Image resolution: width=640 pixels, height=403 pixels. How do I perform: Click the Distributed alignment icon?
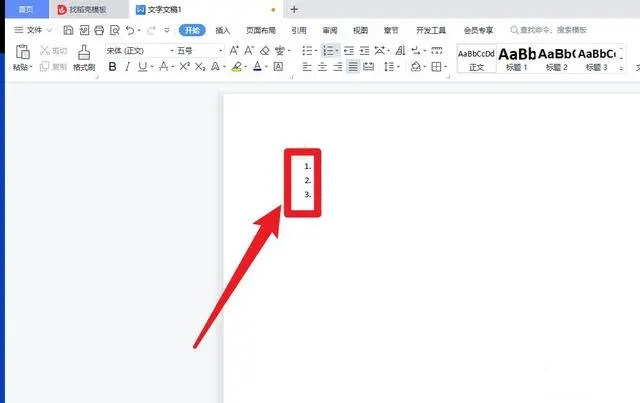pos(369,66)
